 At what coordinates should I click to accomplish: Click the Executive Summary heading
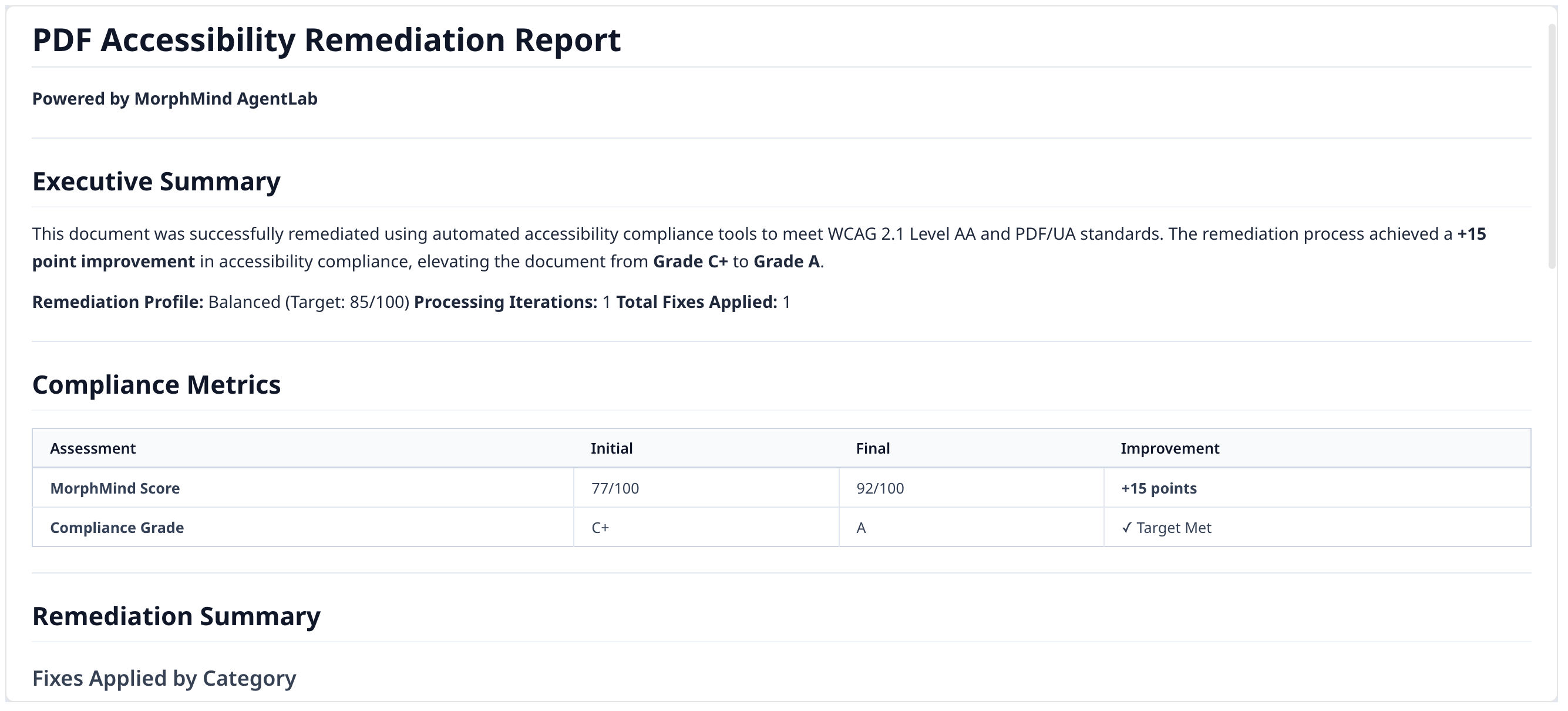pos(156,182)
